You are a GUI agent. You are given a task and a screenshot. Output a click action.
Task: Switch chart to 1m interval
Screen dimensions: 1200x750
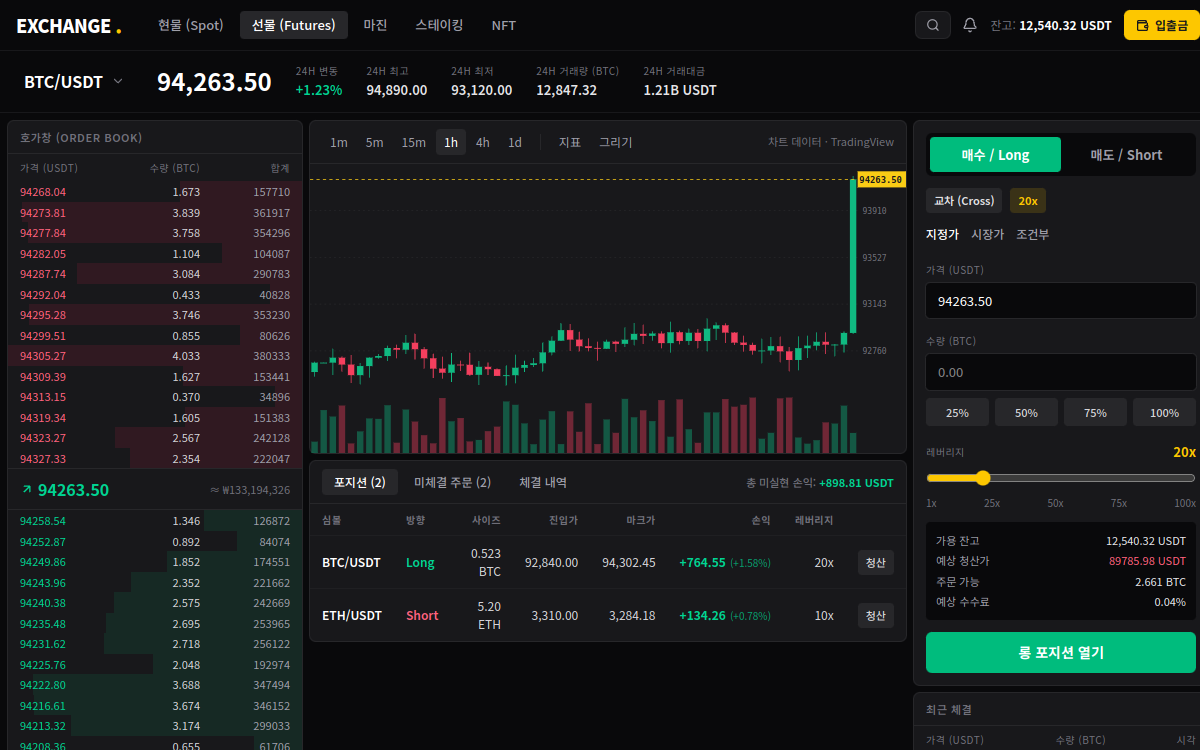339,142
